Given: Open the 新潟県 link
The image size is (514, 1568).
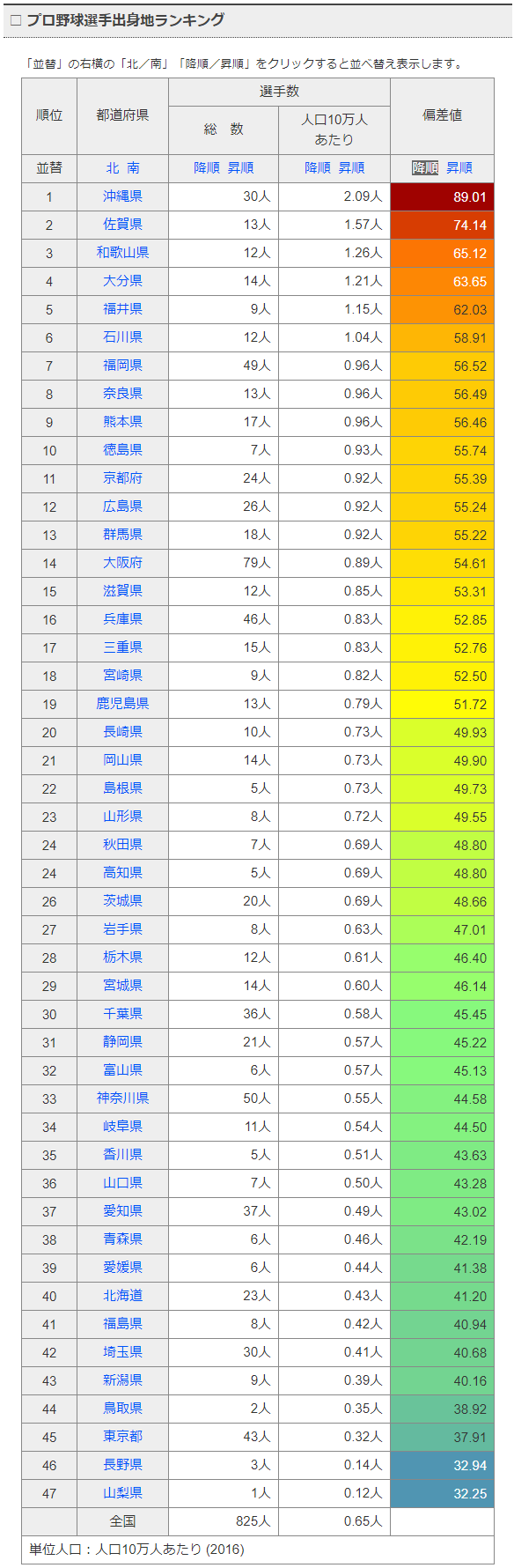Looking at the screenshot, I should [x=122, y=1380].
